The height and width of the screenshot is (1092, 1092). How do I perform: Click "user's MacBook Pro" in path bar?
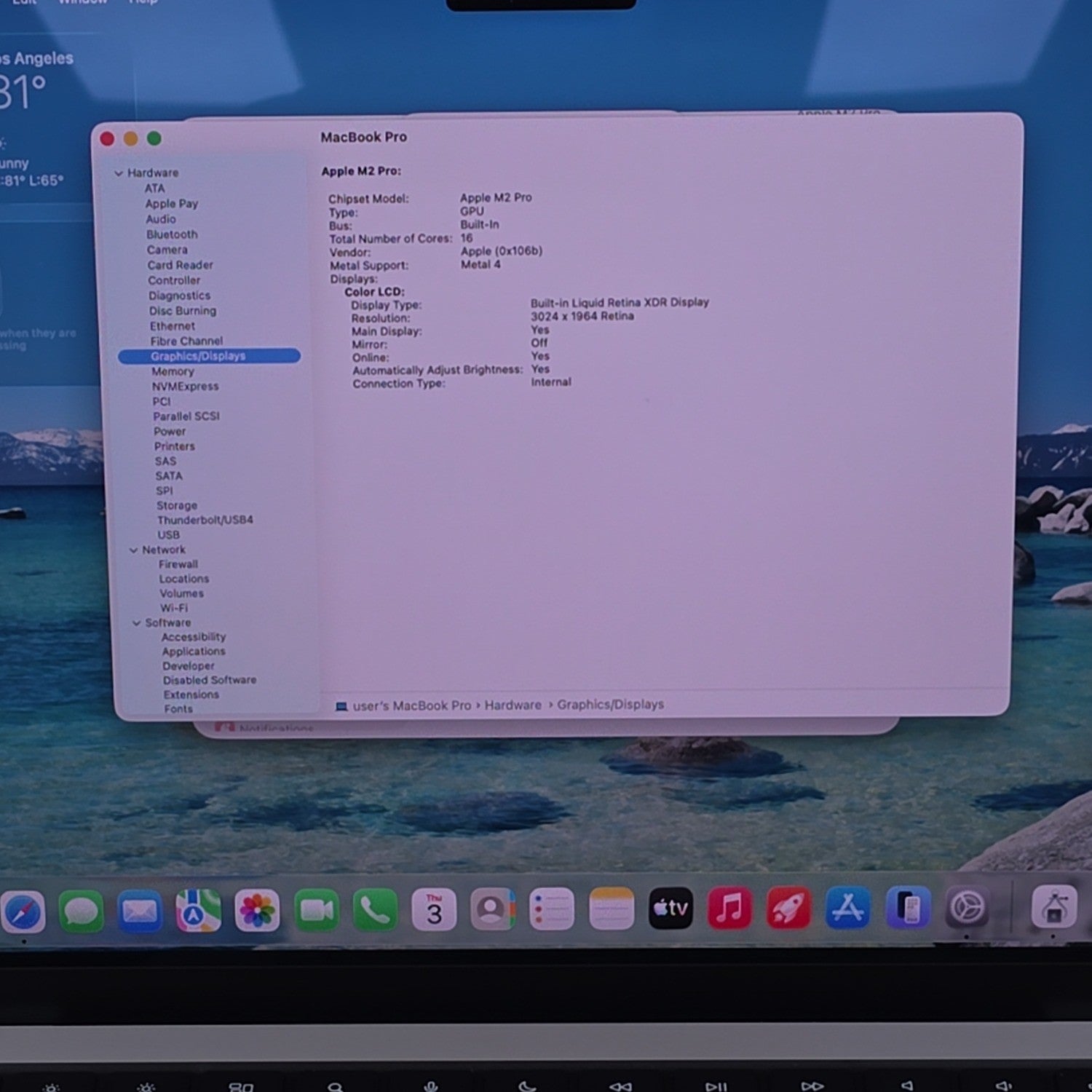(412, 705)
